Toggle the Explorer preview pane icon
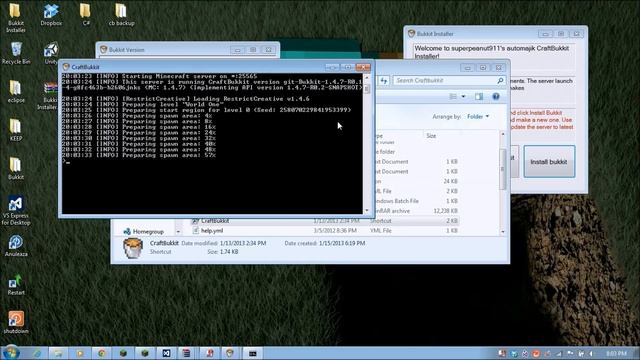Screen dimensions: 640x360 (479, 96)
